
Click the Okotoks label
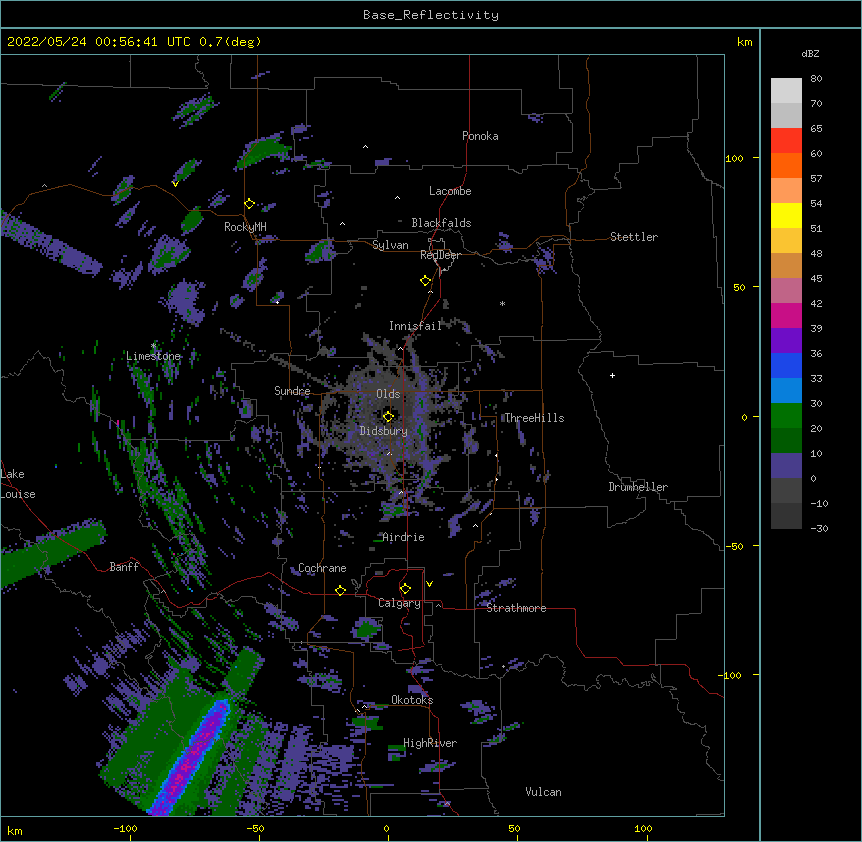click(x=412, y=700)
